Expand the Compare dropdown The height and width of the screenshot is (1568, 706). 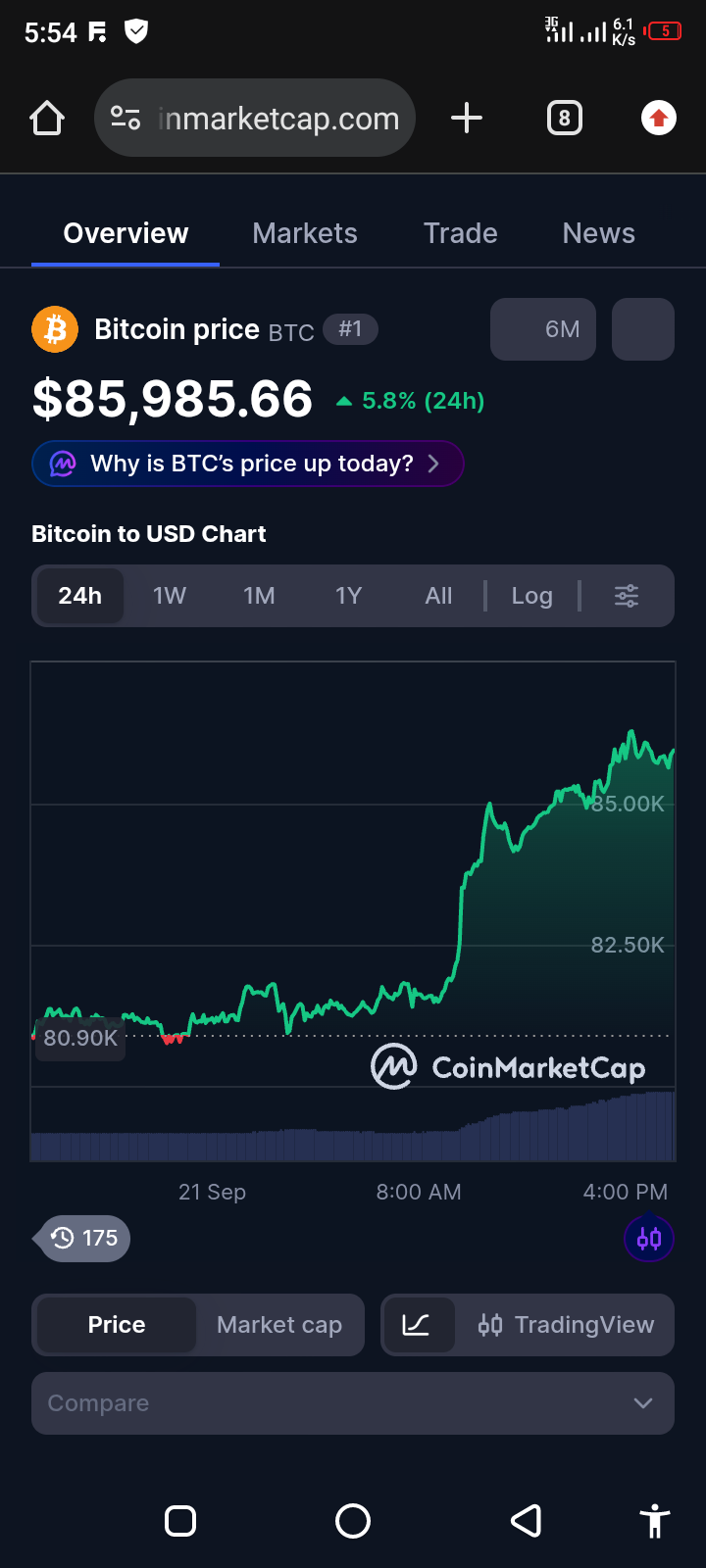tap(353, 1403)
